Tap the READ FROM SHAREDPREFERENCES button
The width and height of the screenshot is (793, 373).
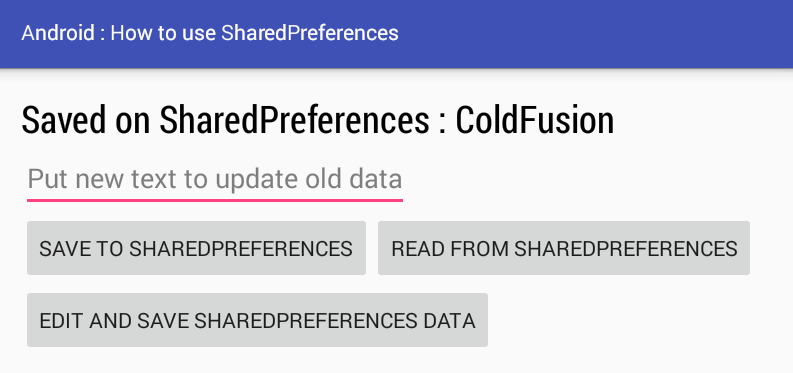pos(564,248)
